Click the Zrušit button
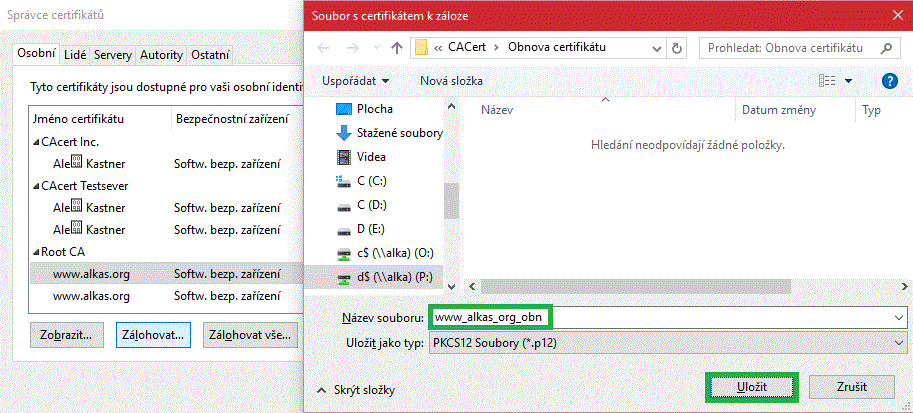Viewport: 913px width, 413px height. click(x=851, y=386)
